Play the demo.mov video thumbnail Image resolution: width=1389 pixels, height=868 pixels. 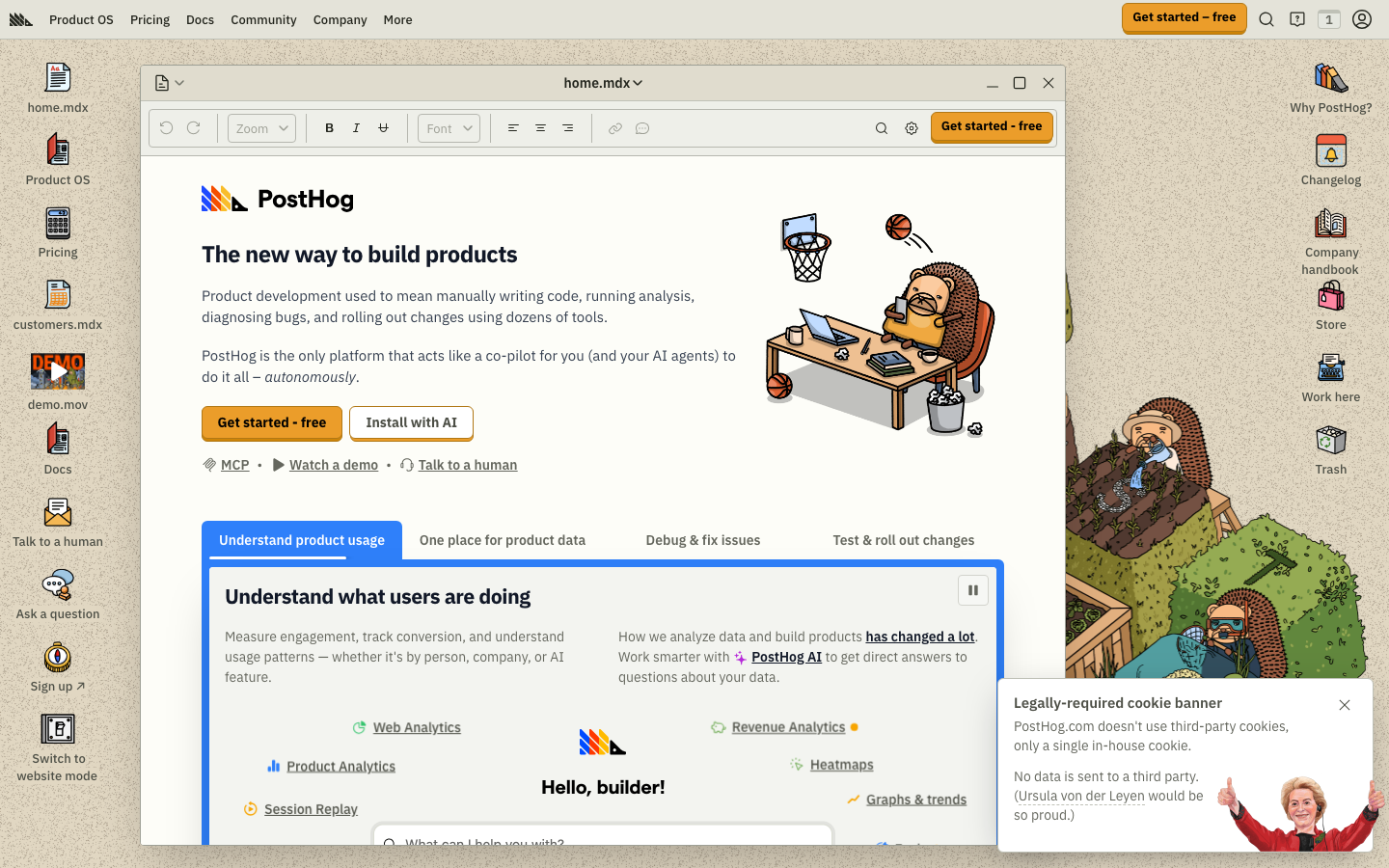click(58, 371)
